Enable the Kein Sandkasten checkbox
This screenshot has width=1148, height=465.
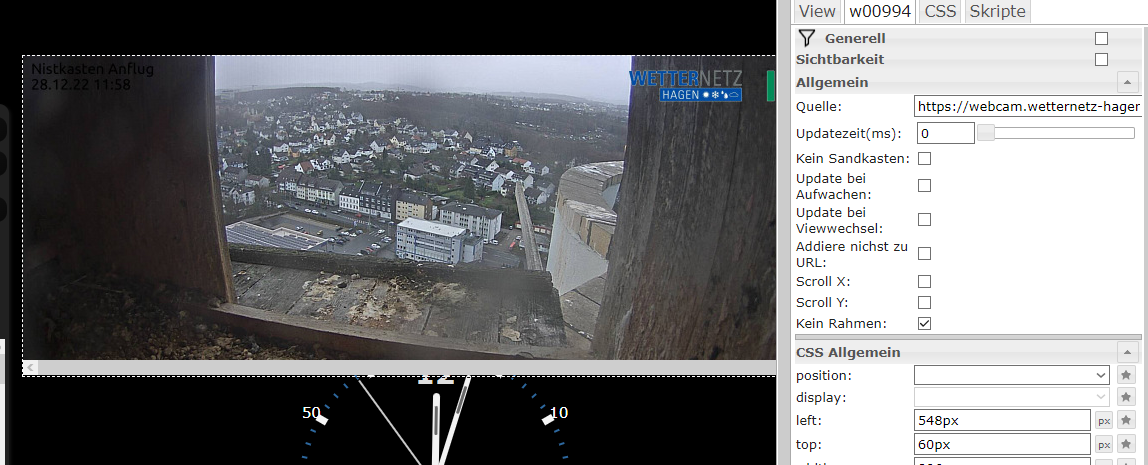(x=925, y=158)
